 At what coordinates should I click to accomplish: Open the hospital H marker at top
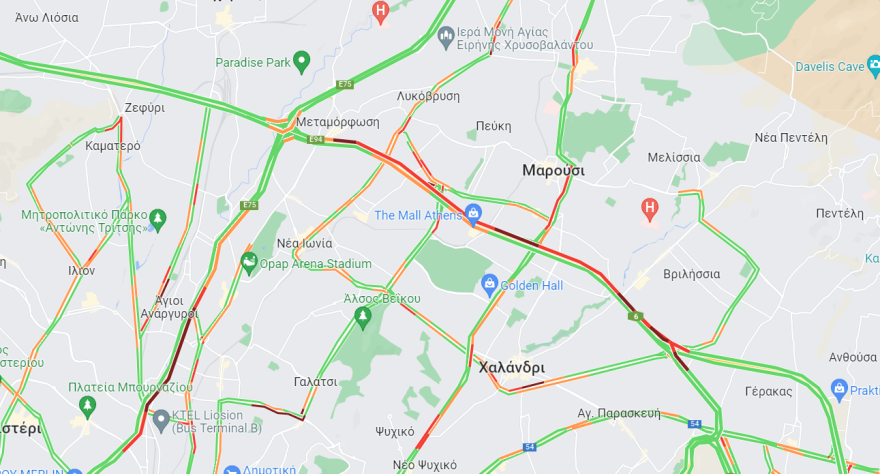tap(381, 12)
